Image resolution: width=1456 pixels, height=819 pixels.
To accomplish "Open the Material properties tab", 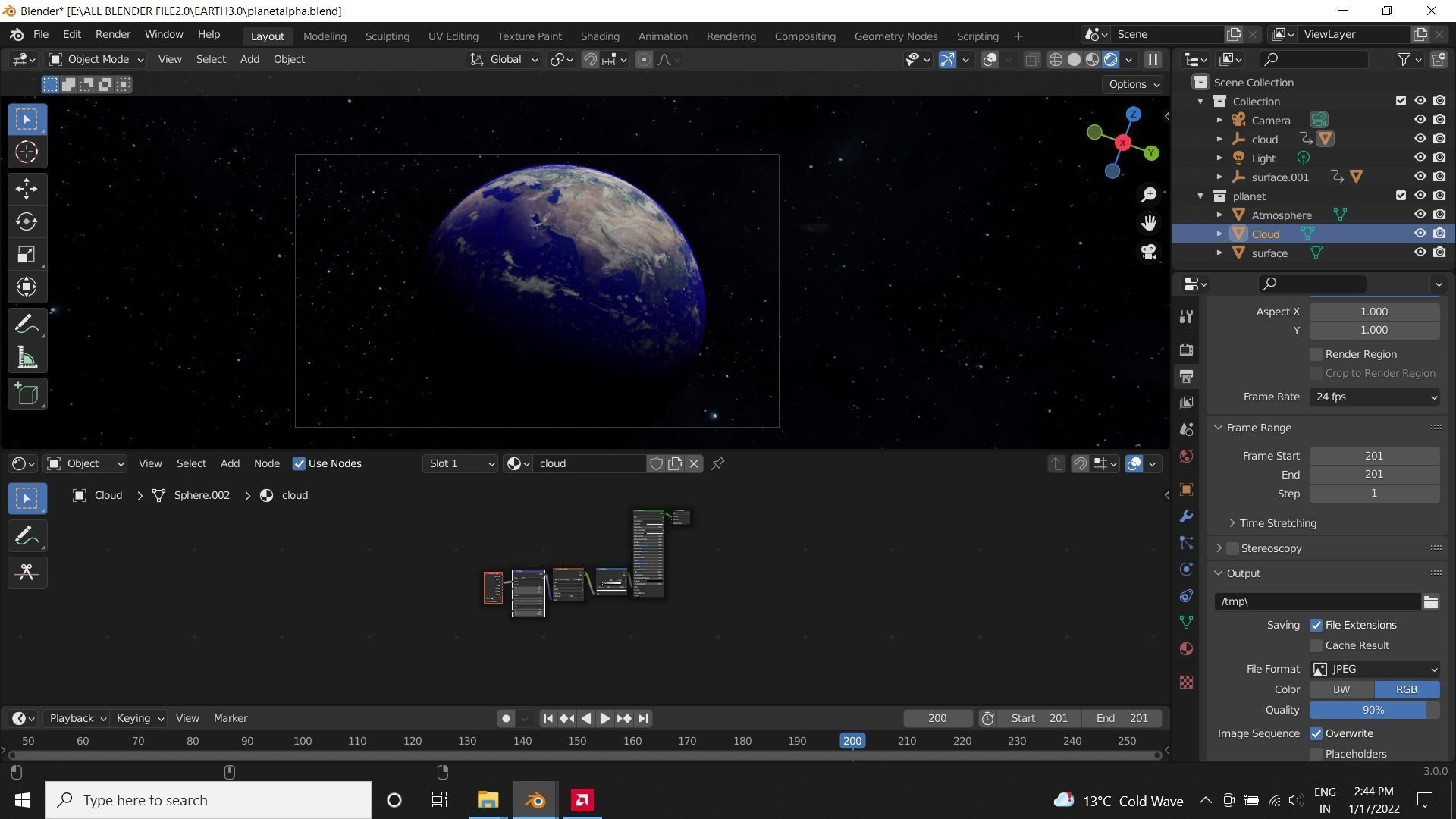I will point(1187,649).
